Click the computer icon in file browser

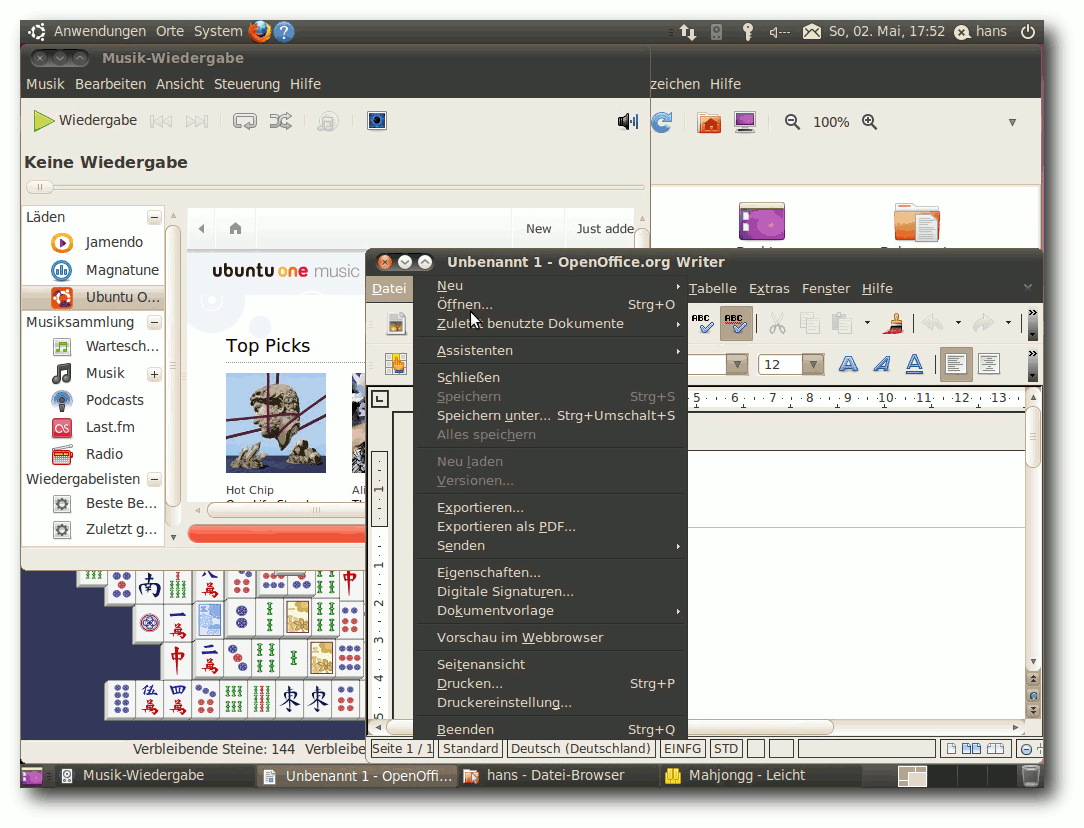pos(745,122)
